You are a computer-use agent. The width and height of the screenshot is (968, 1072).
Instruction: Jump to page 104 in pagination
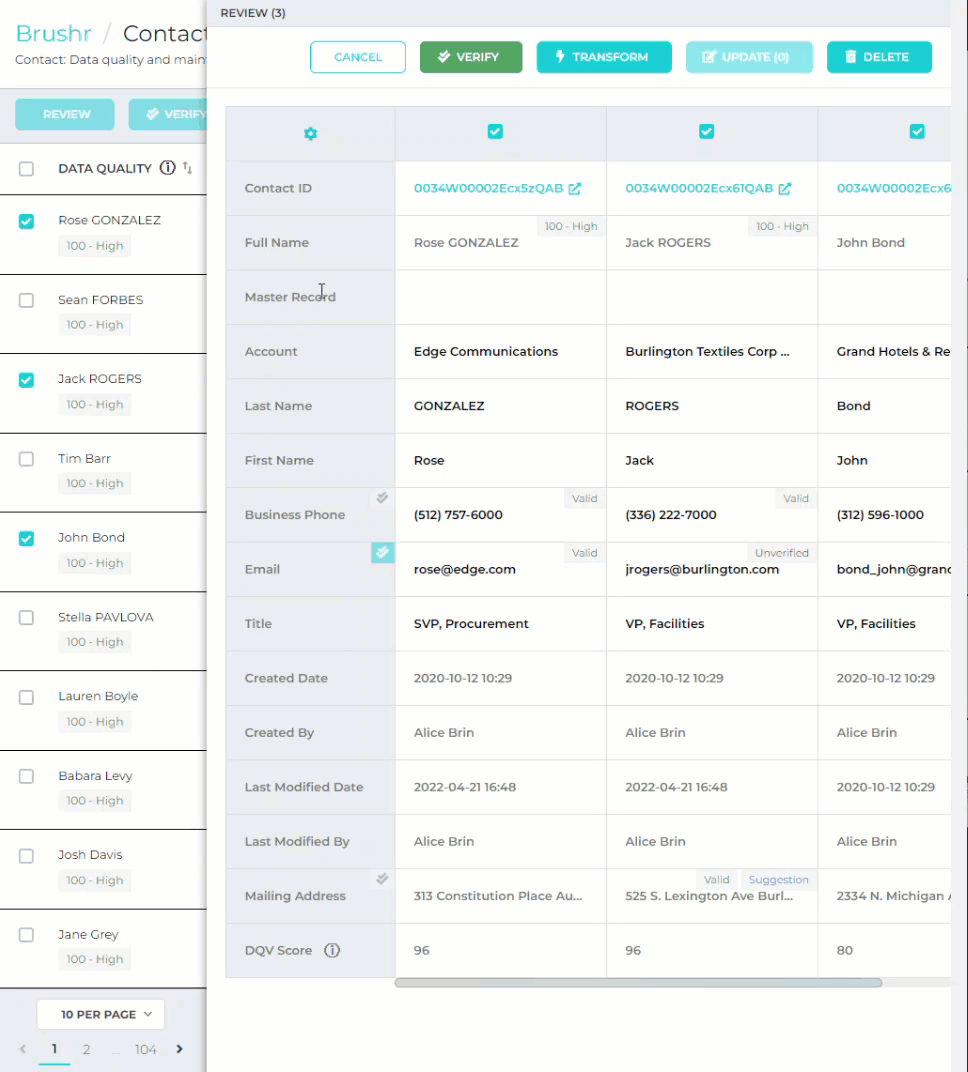tap(146, 1049)
